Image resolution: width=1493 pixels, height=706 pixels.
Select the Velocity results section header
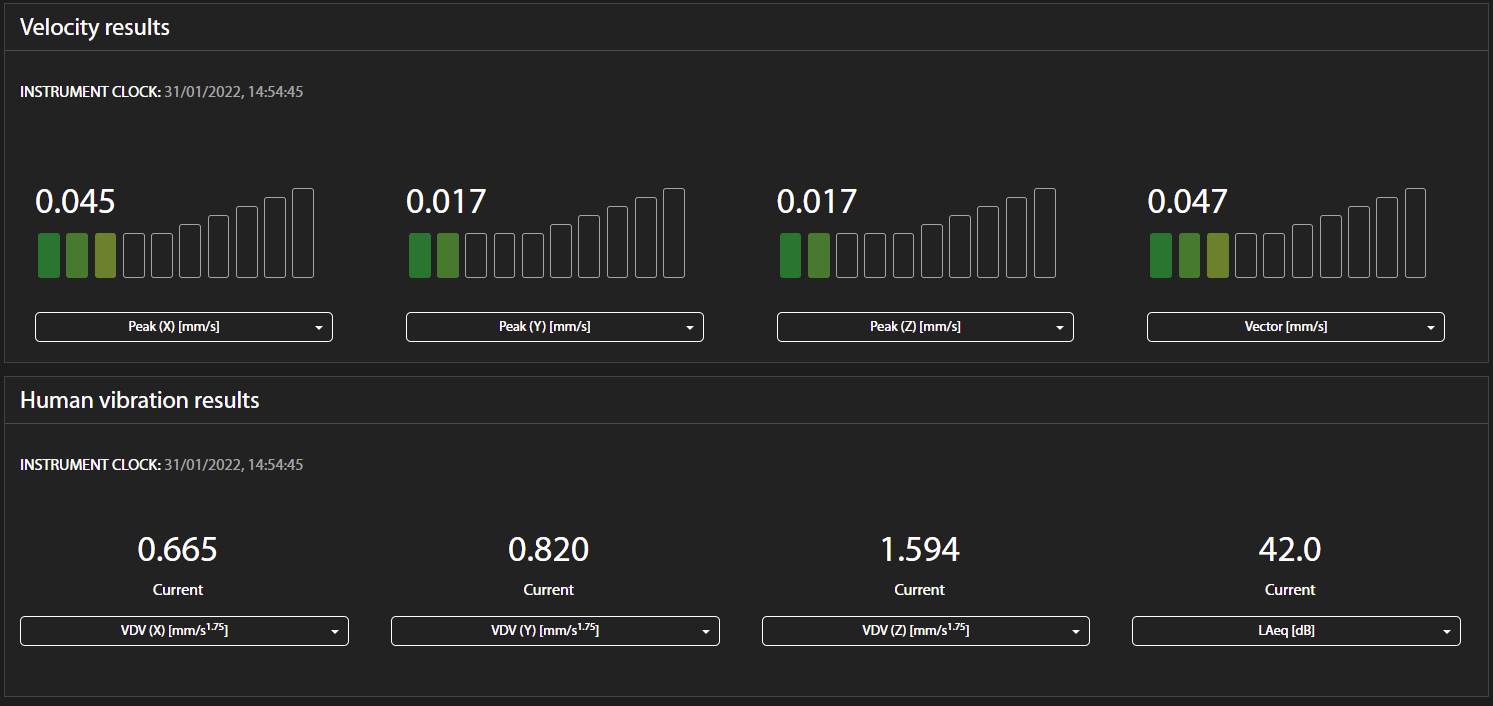95,27
